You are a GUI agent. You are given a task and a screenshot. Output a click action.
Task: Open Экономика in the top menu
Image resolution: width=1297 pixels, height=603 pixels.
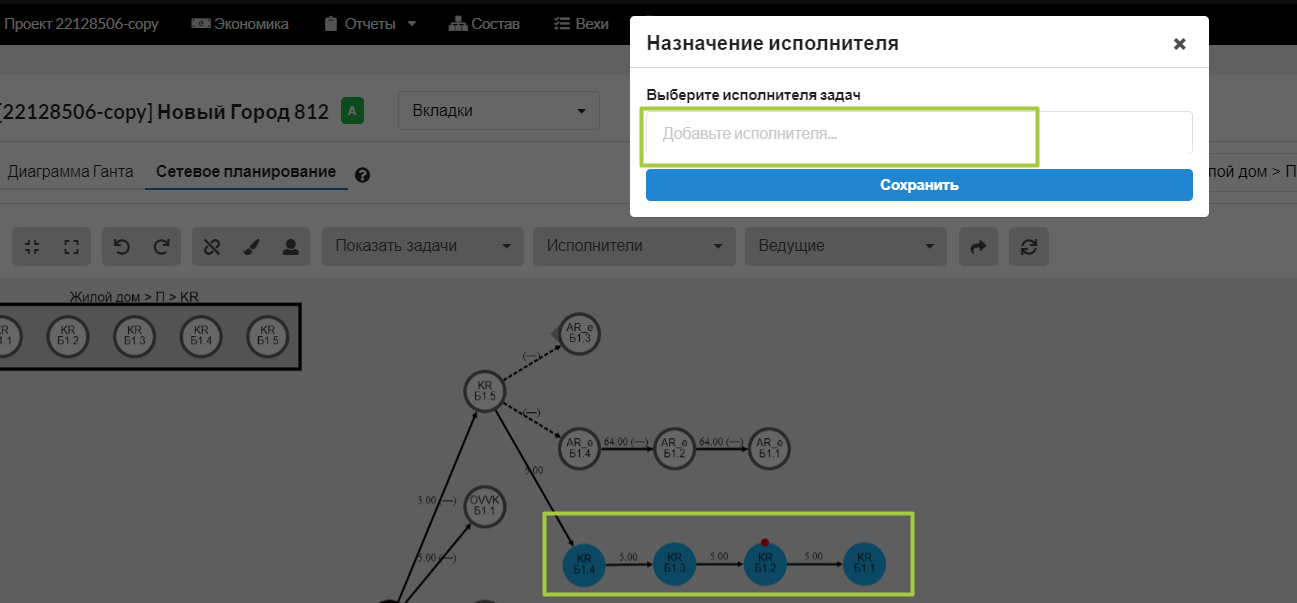(x=240, y=24)
